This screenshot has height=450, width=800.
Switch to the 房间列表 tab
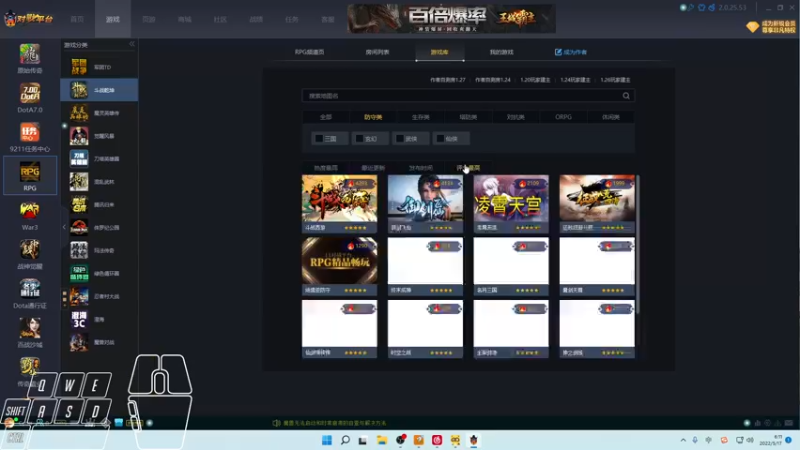point(377,52)
